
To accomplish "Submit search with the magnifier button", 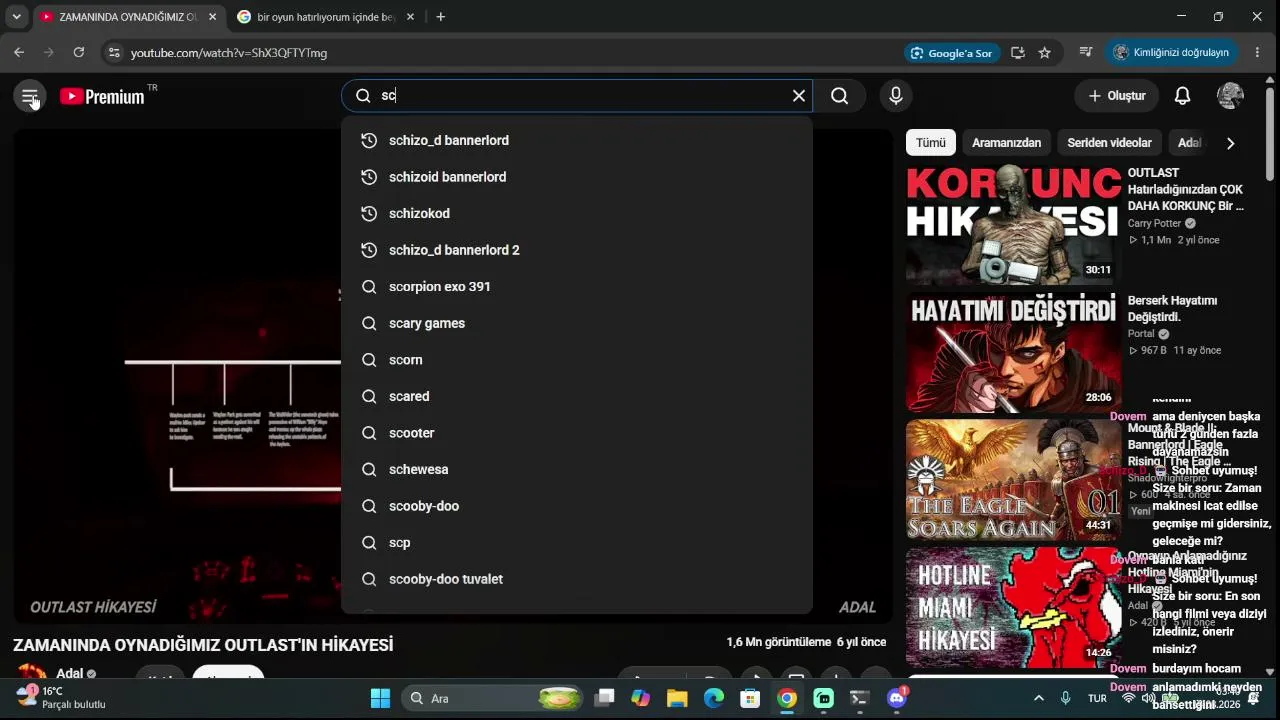I will 840,96.
